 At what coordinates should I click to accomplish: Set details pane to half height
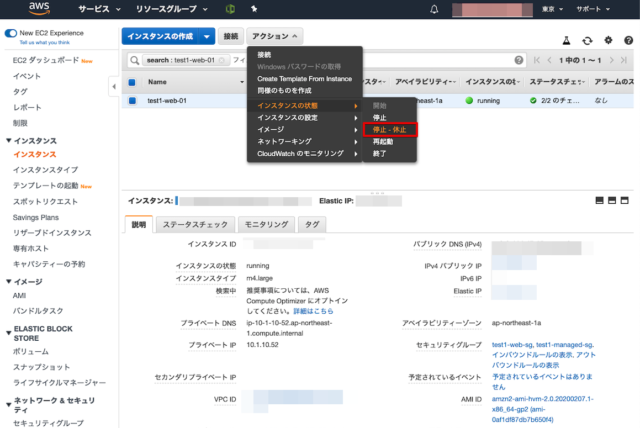click(x=612, y=200)
